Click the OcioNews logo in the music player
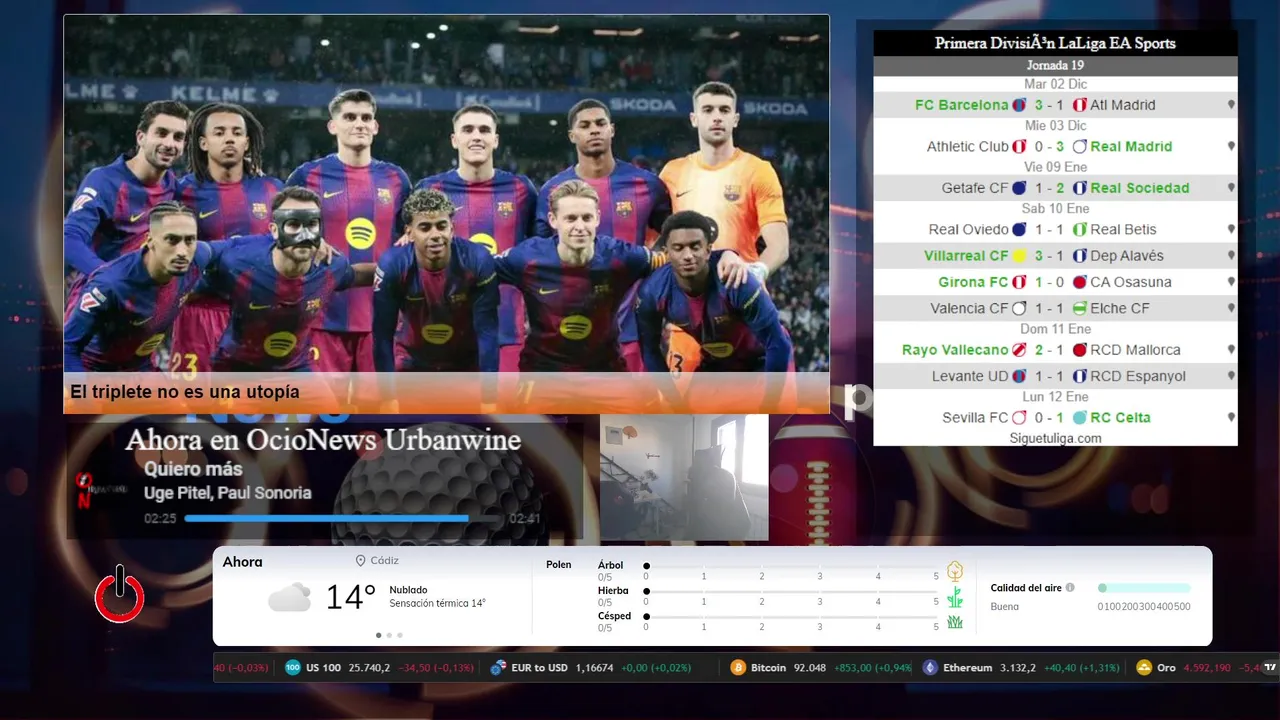 pos(100,489)
